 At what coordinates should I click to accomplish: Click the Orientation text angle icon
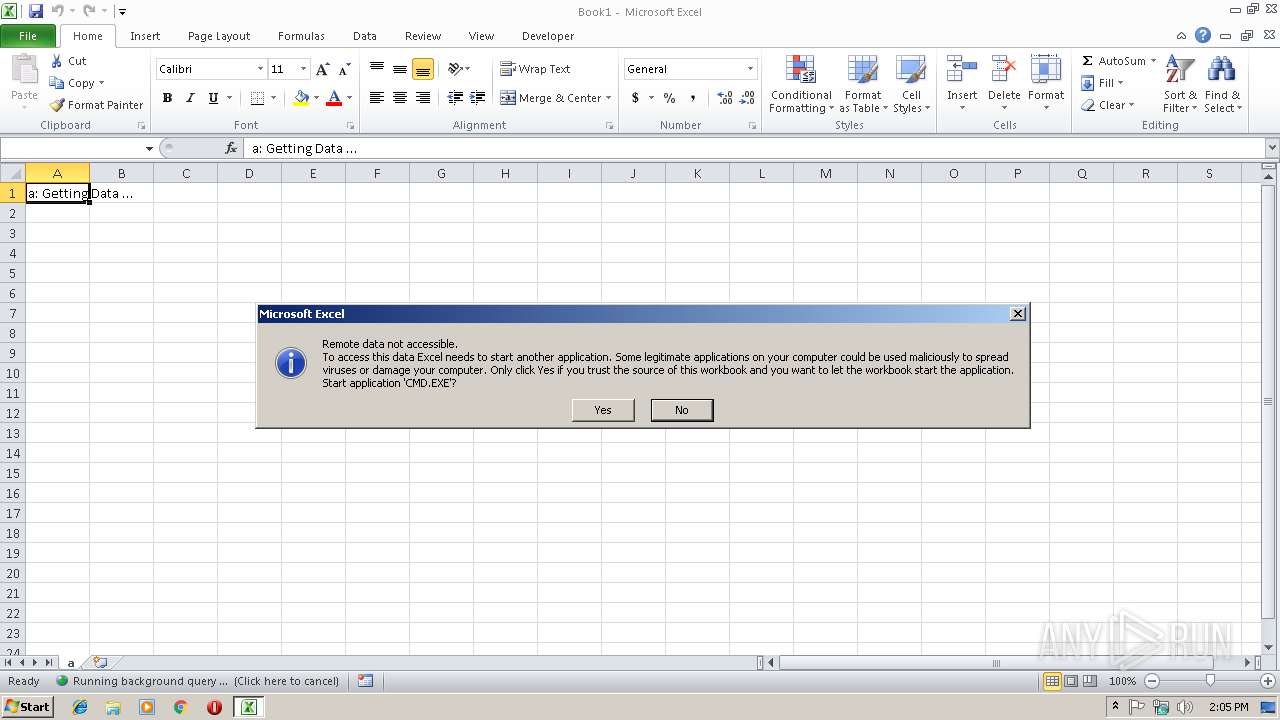click(455, 69)
